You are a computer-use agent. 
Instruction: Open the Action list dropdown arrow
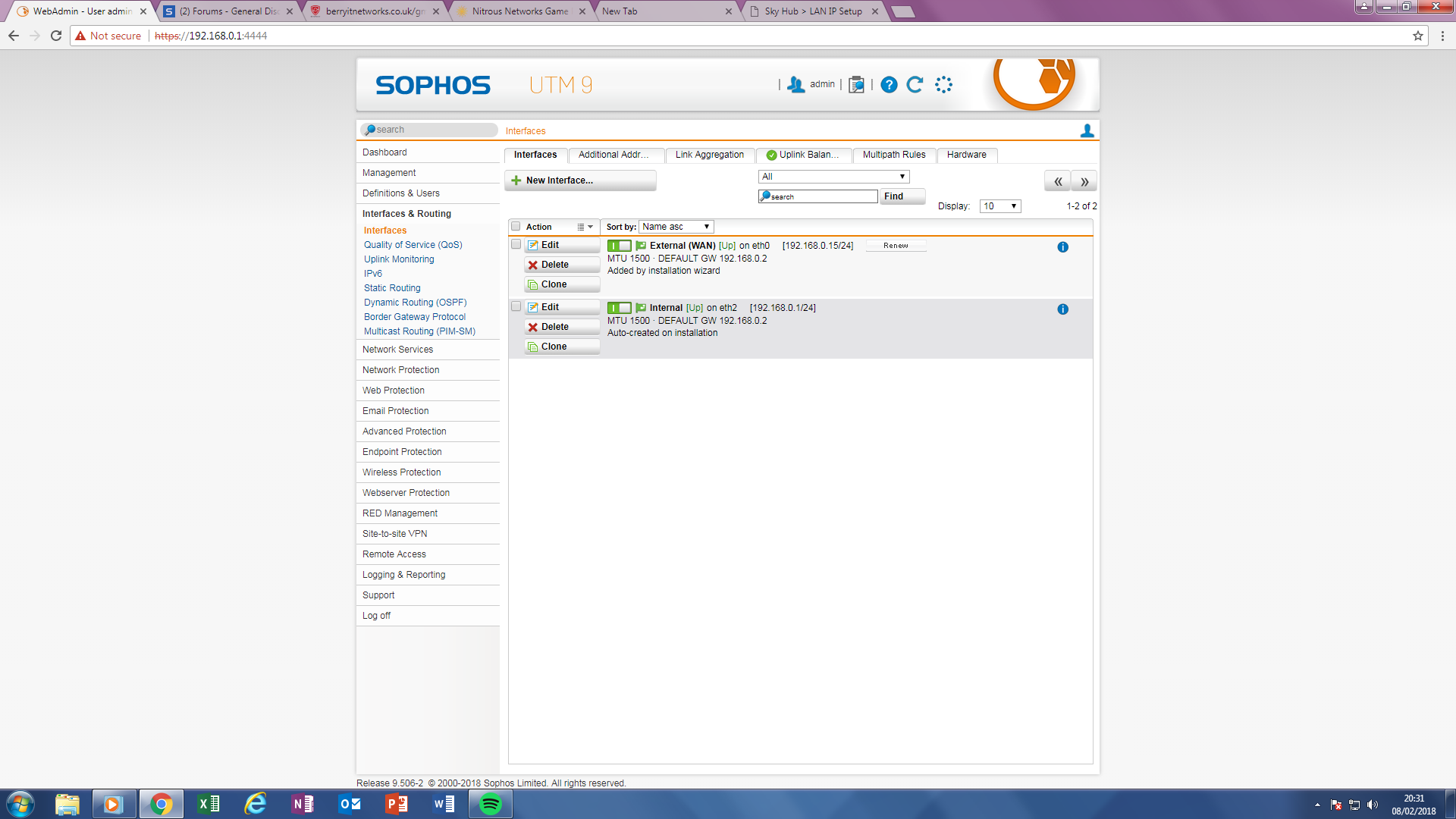point(585,227)
